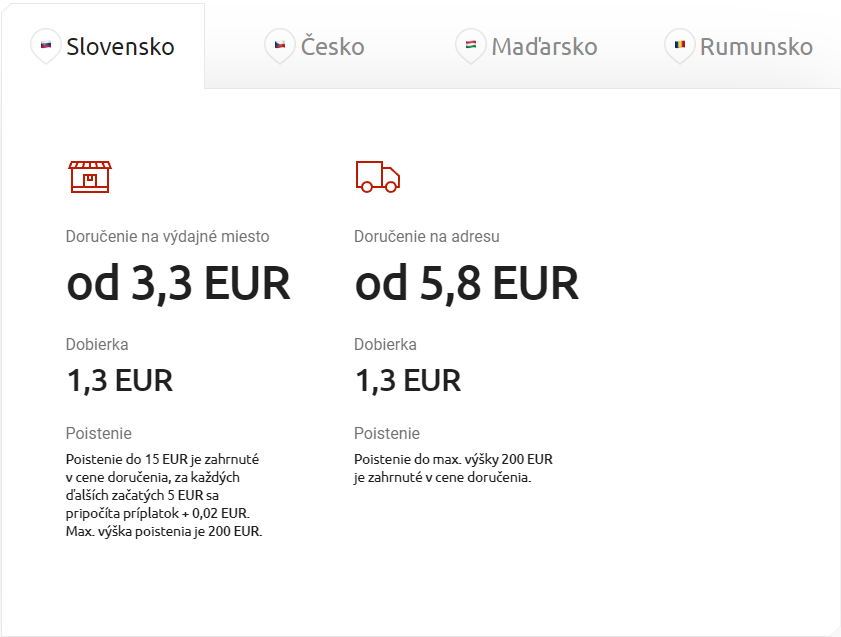Click the right 'Poistenie' heading
The height and width of the screenshot is (637, 841).
(386, 433)
